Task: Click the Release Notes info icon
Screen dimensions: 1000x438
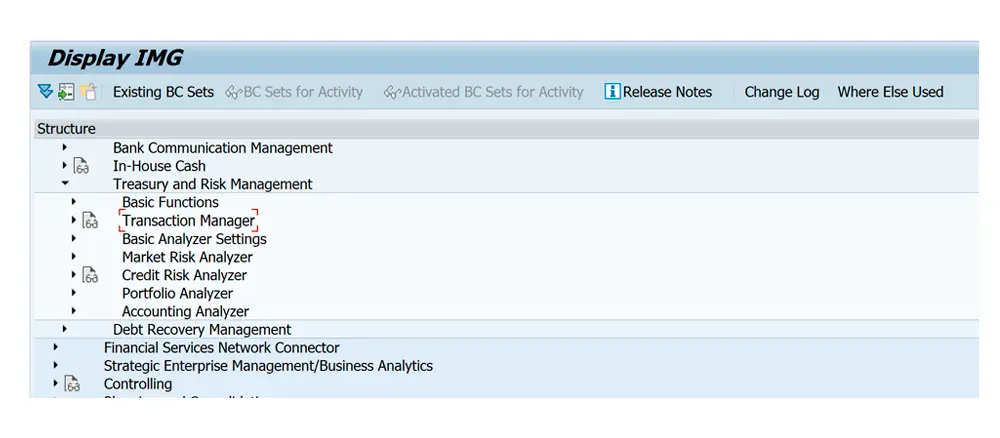Action: pyautogui.click(x=612, y=92)
